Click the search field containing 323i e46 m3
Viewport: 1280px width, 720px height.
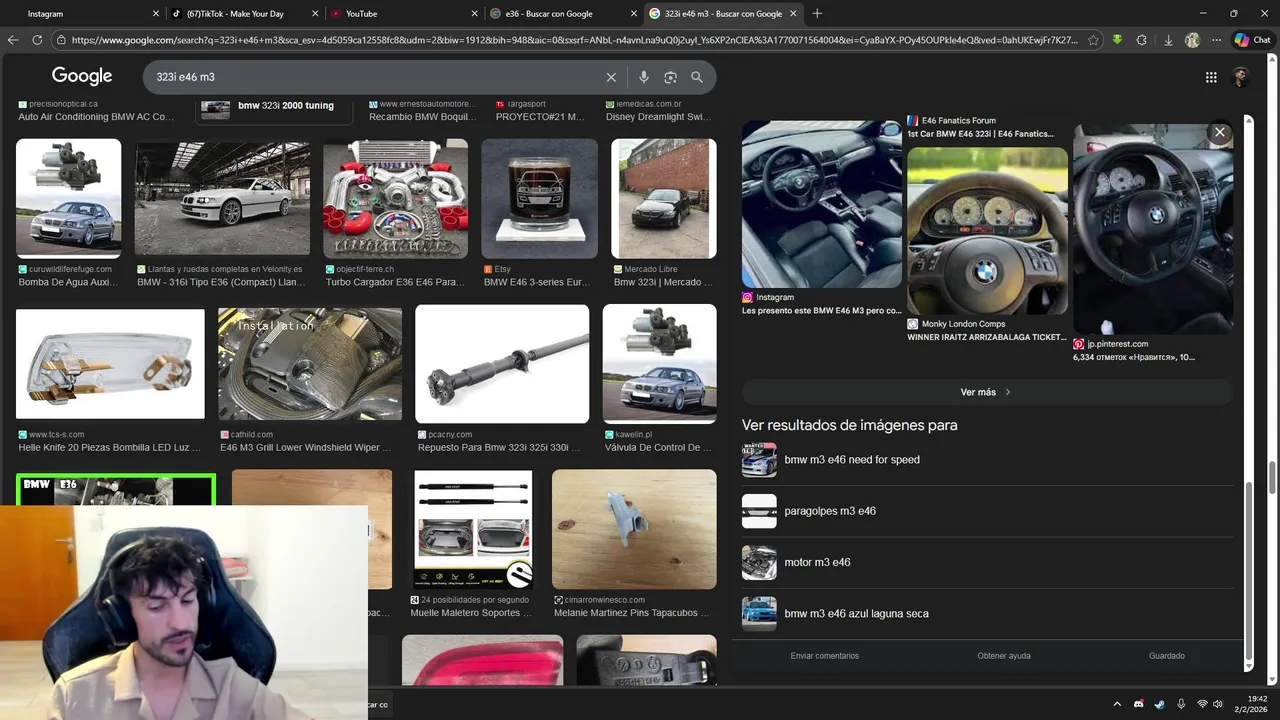[375, 77]
